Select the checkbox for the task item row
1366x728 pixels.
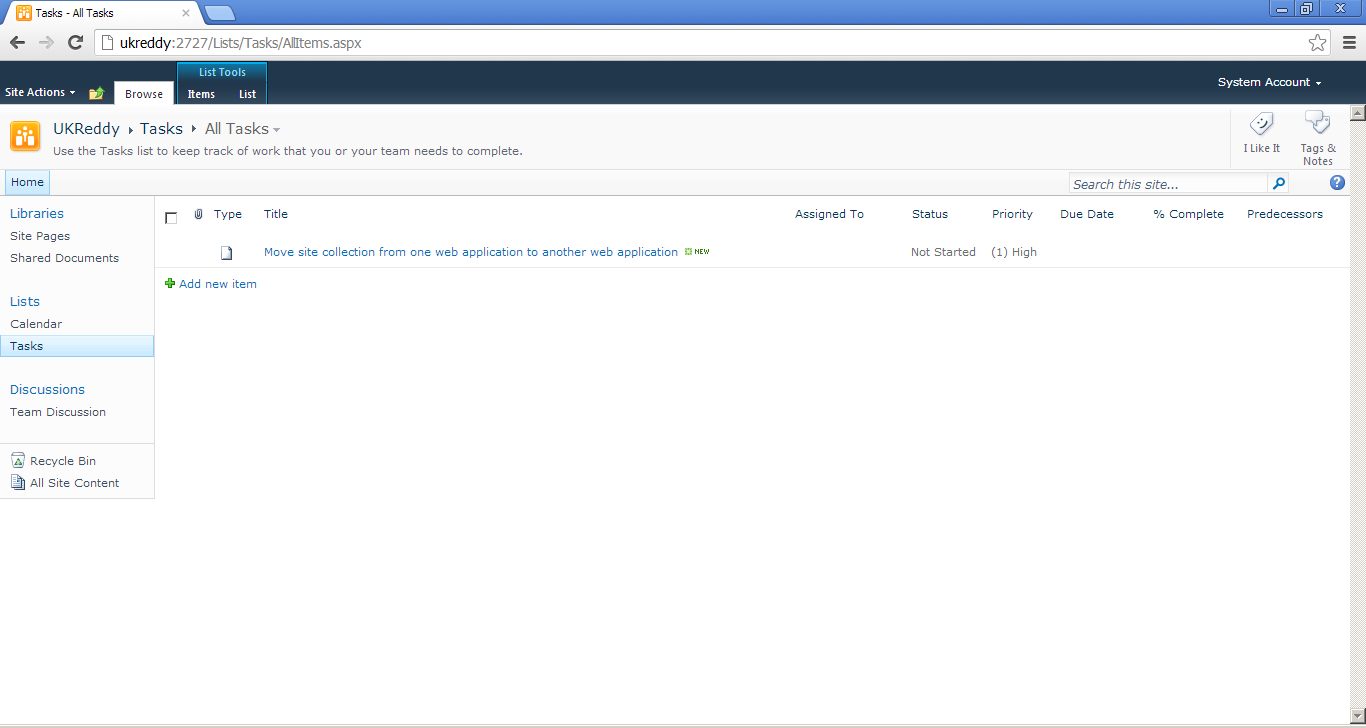coord(170,252)
